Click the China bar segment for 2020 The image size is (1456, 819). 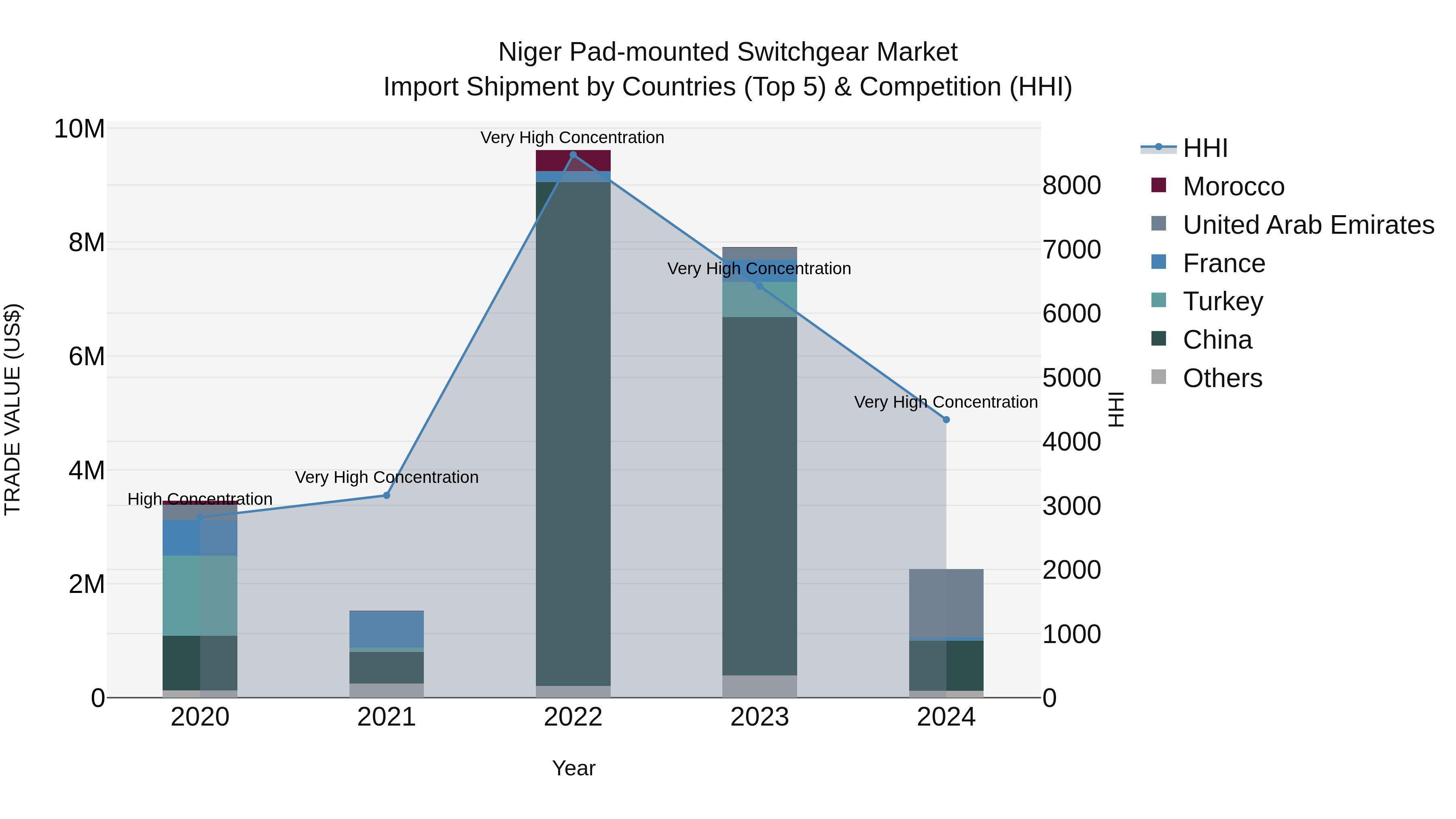[x=200, y=663]
